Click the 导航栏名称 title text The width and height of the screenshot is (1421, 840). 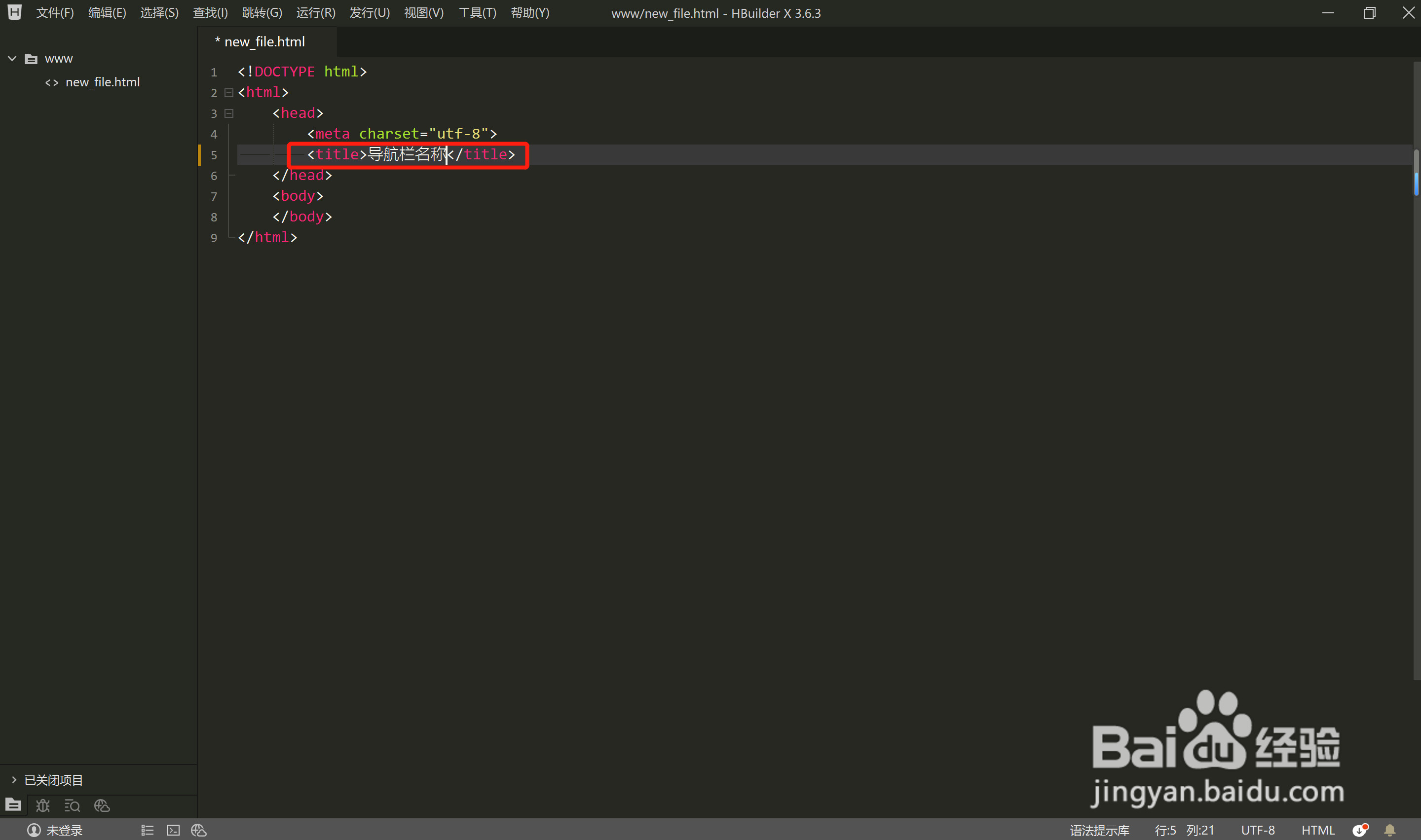(x=407, y=154)
